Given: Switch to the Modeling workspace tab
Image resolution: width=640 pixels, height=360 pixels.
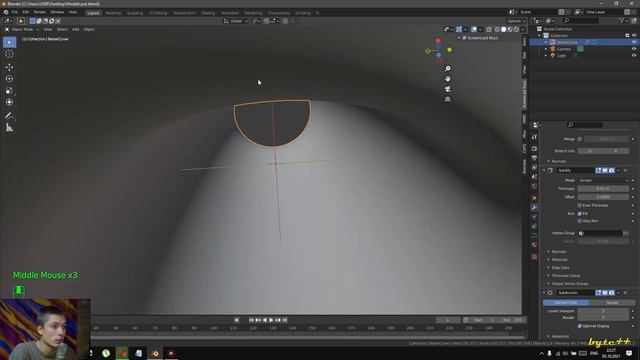Looking at the screenshot, I should click(113, 13).
